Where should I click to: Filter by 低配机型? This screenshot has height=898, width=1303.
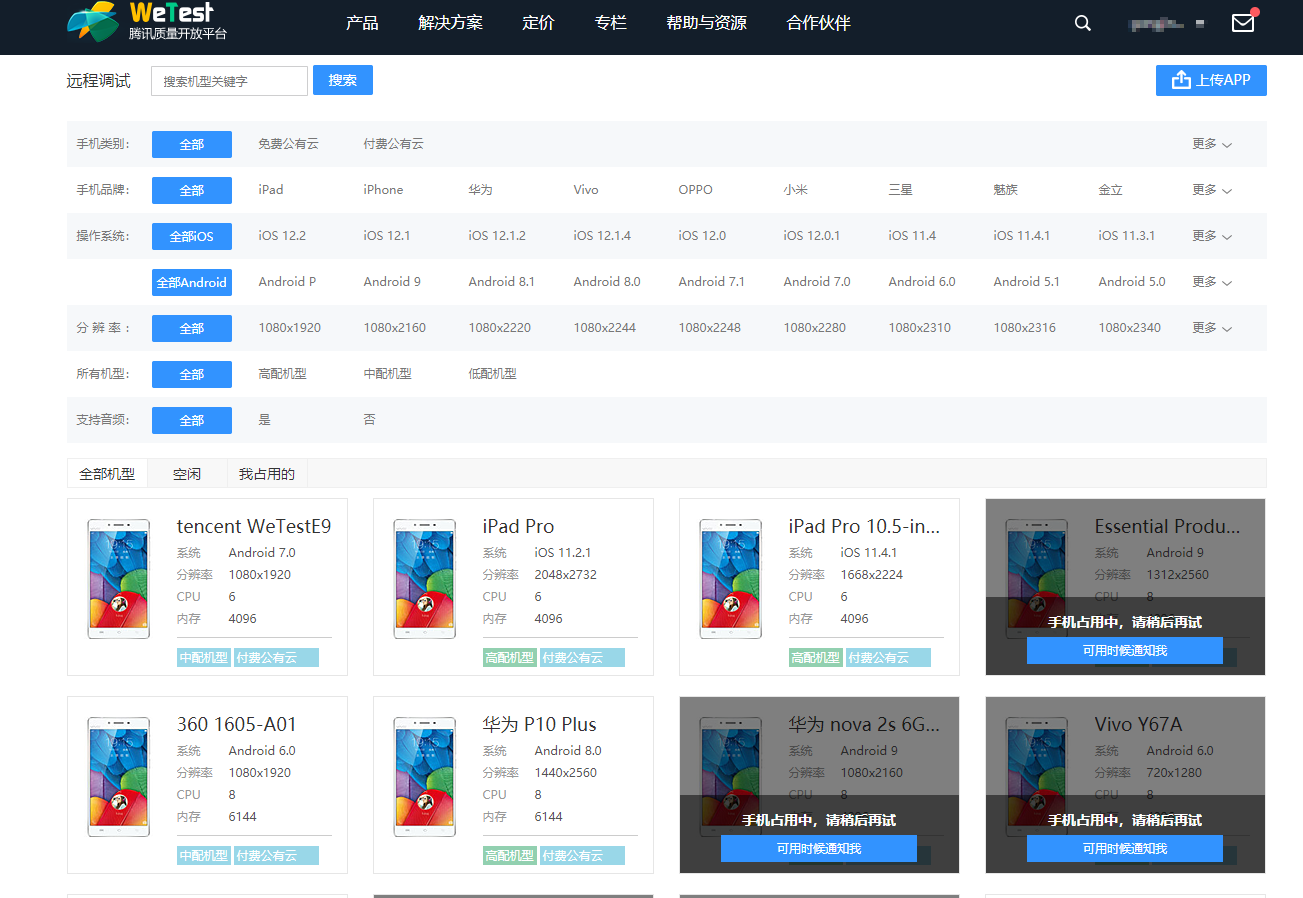pyautogui.click(x=492, y=374)
